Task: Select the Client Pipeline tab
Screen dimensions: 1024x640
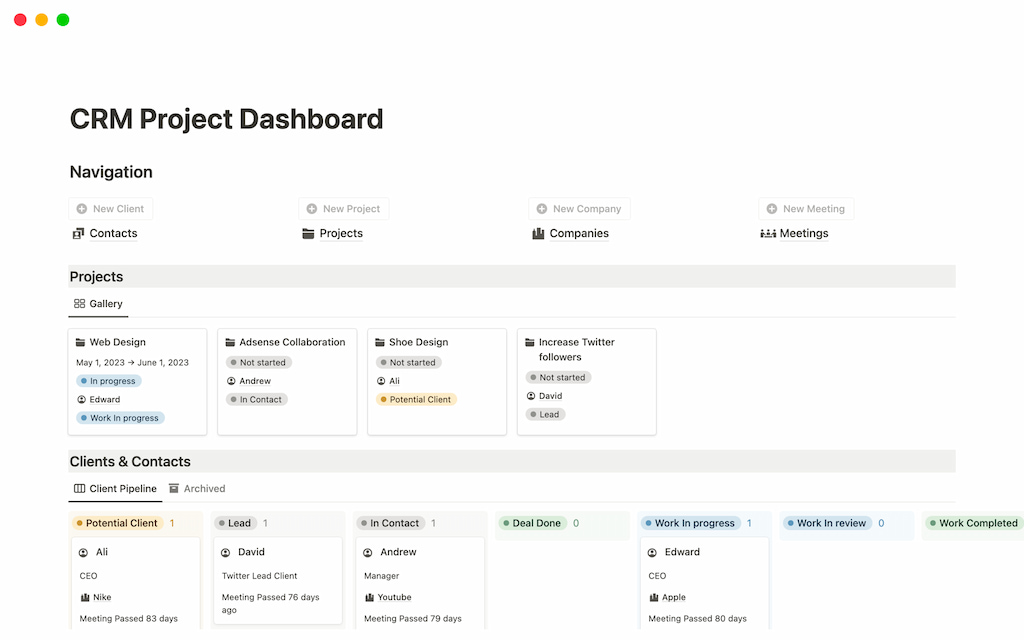Action: tap(122, 488)
